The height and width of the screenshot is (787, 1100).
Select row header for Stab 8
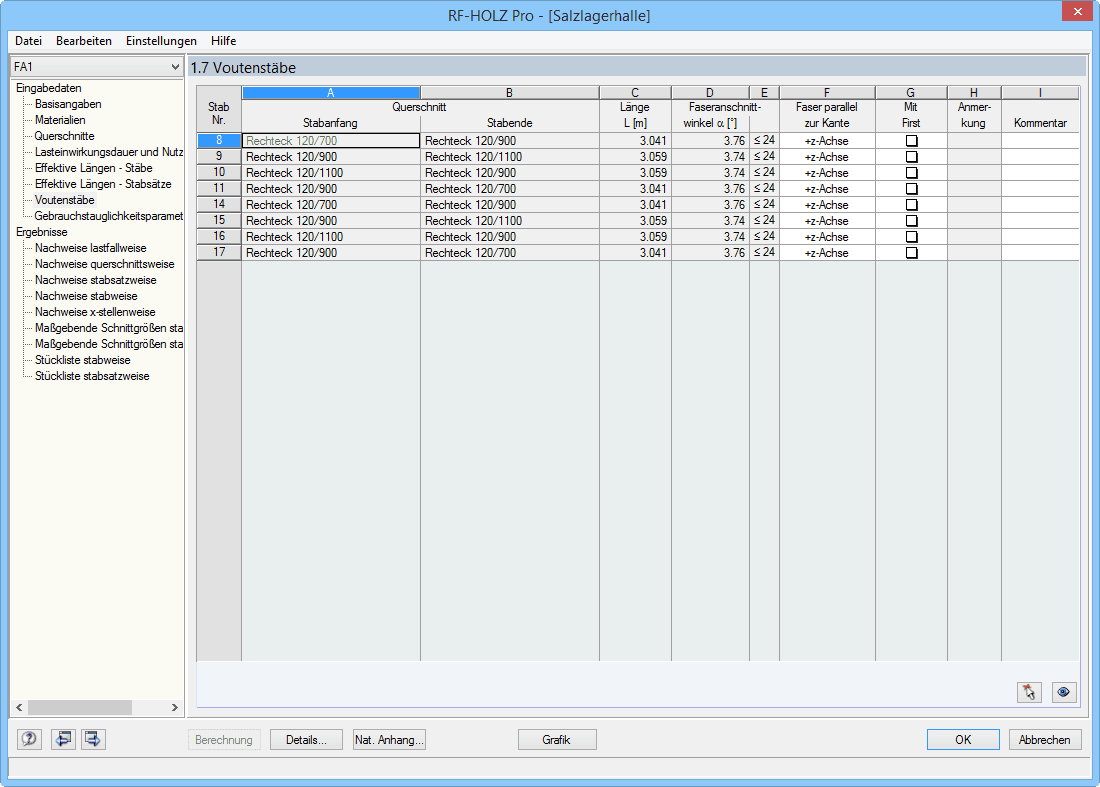219,141
